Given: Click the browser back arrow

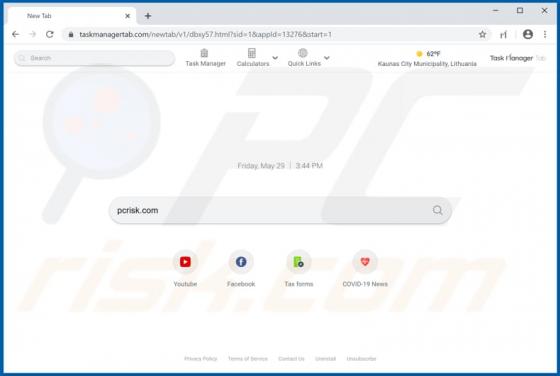Looking at the screenshot, I should 15,34.
